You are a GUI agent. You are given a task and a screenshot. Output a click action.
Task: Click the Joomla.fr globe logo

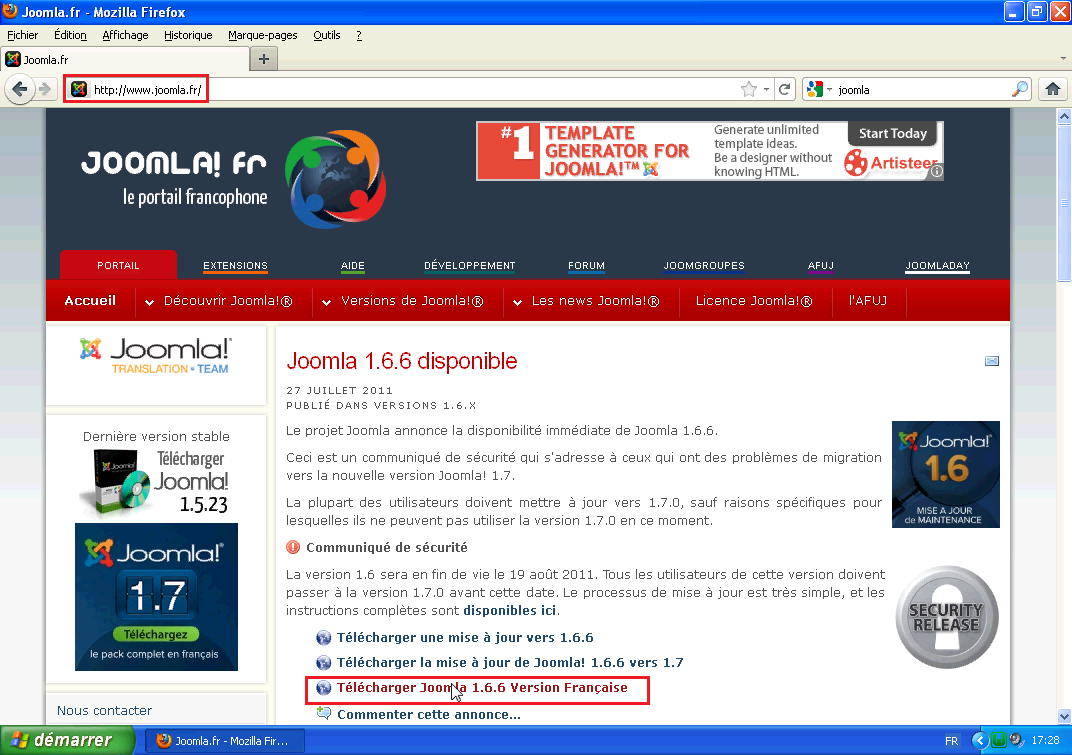[336, 179]
